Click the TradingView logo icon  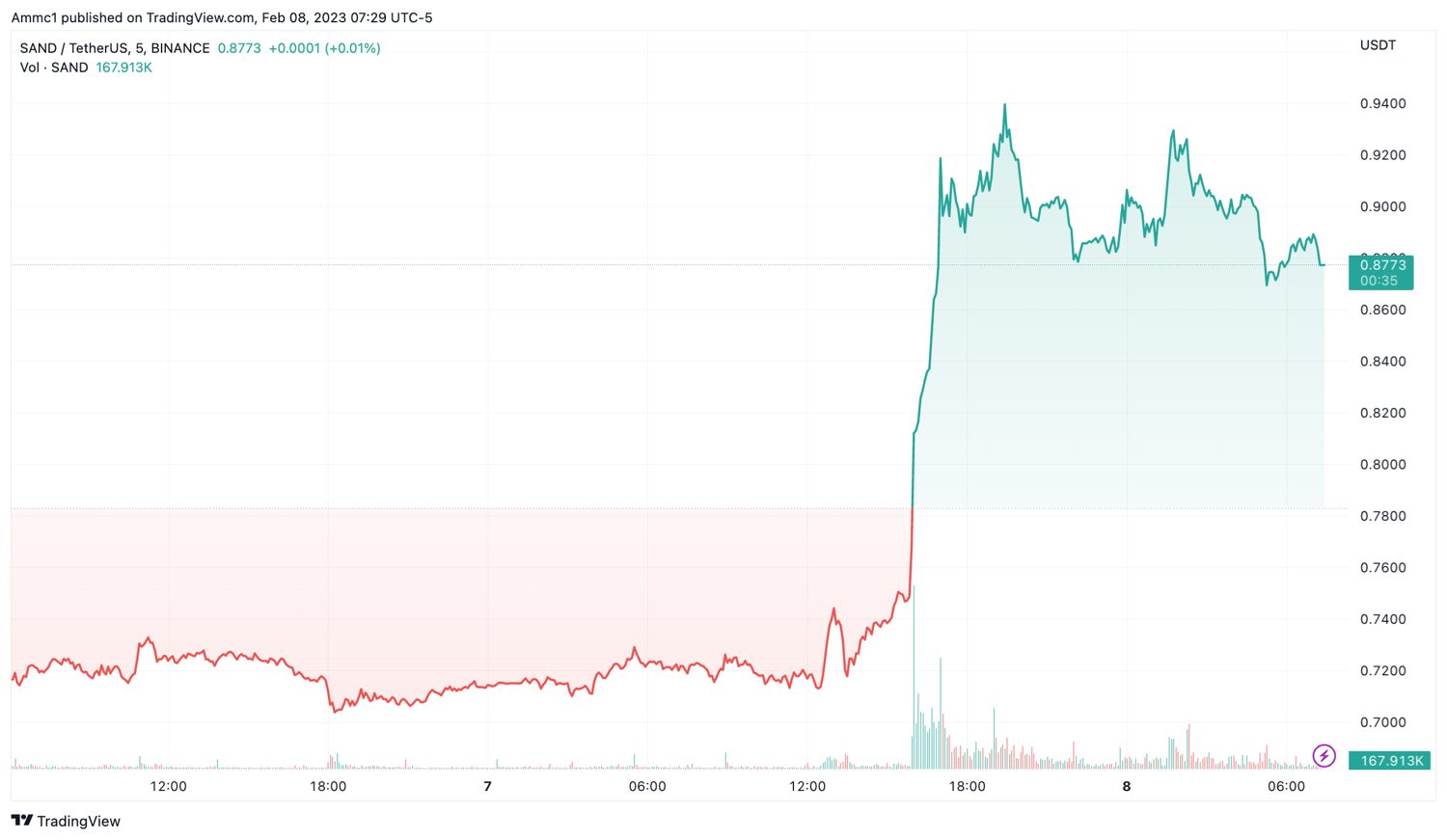coord(21,821)
